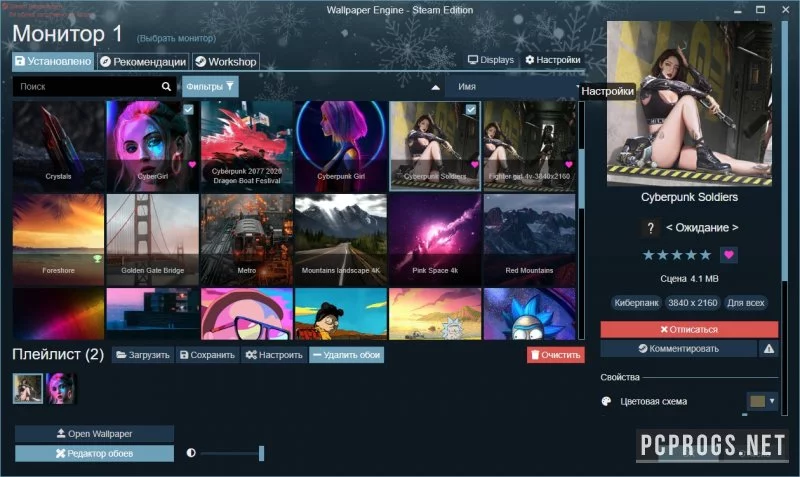
Task: Select the Mountains landscape 4K wallpaper
Action: [341, 240]
